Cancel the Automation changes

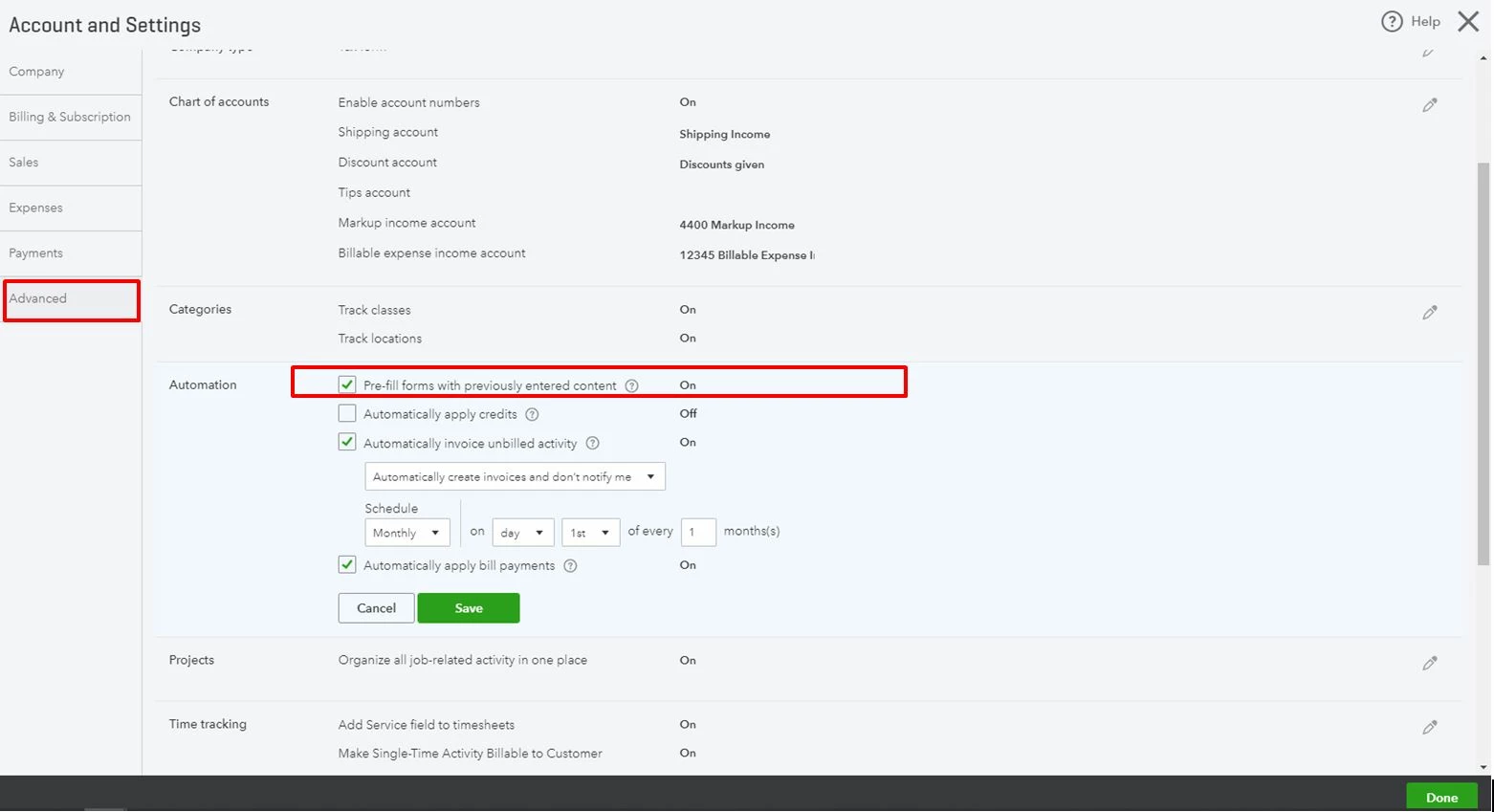pyautogui.click(x=376, y=609)
